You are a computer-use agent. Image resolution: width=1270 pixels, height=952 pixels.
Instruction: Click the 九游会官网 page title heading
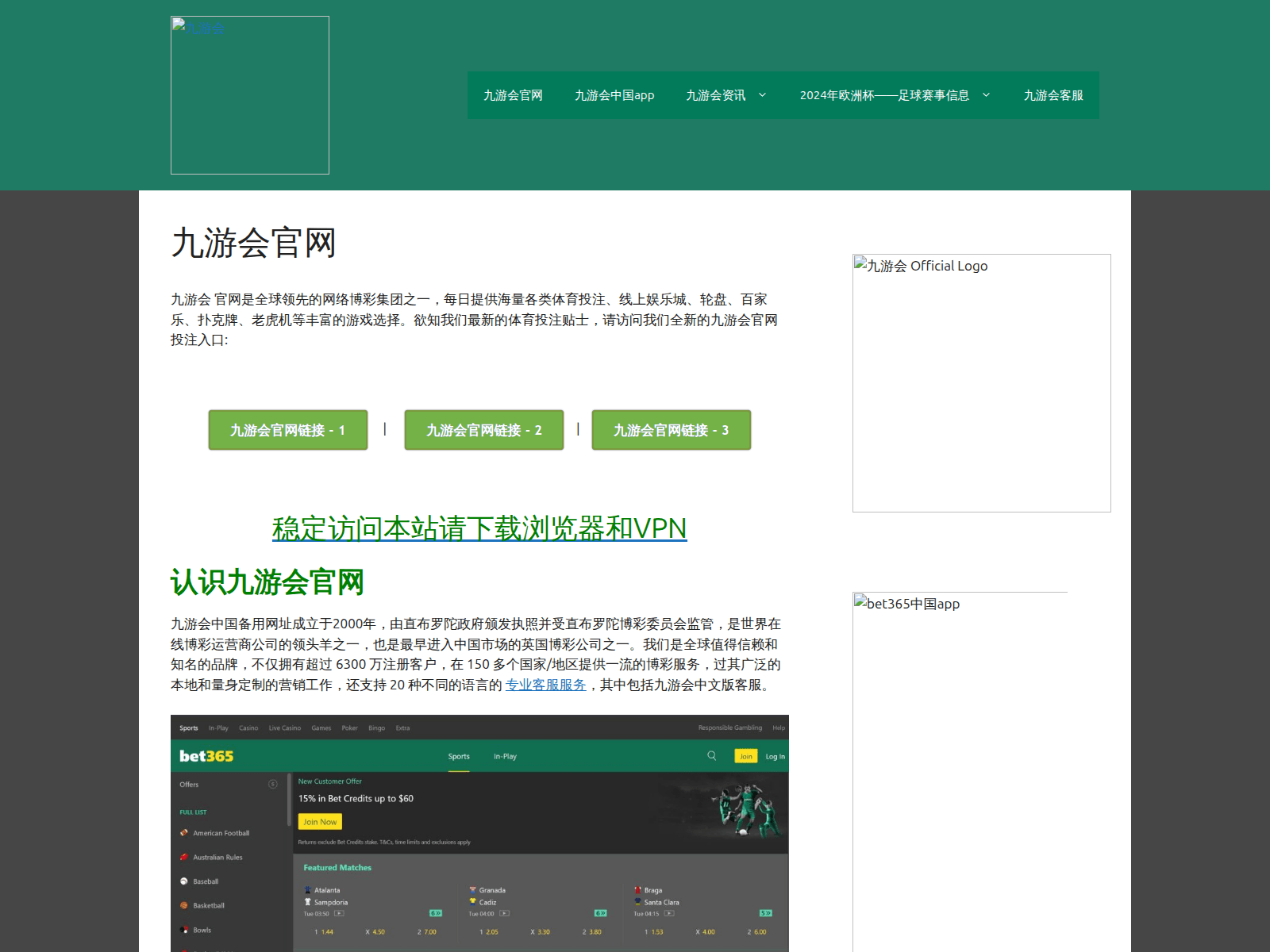tap(253, 243)
